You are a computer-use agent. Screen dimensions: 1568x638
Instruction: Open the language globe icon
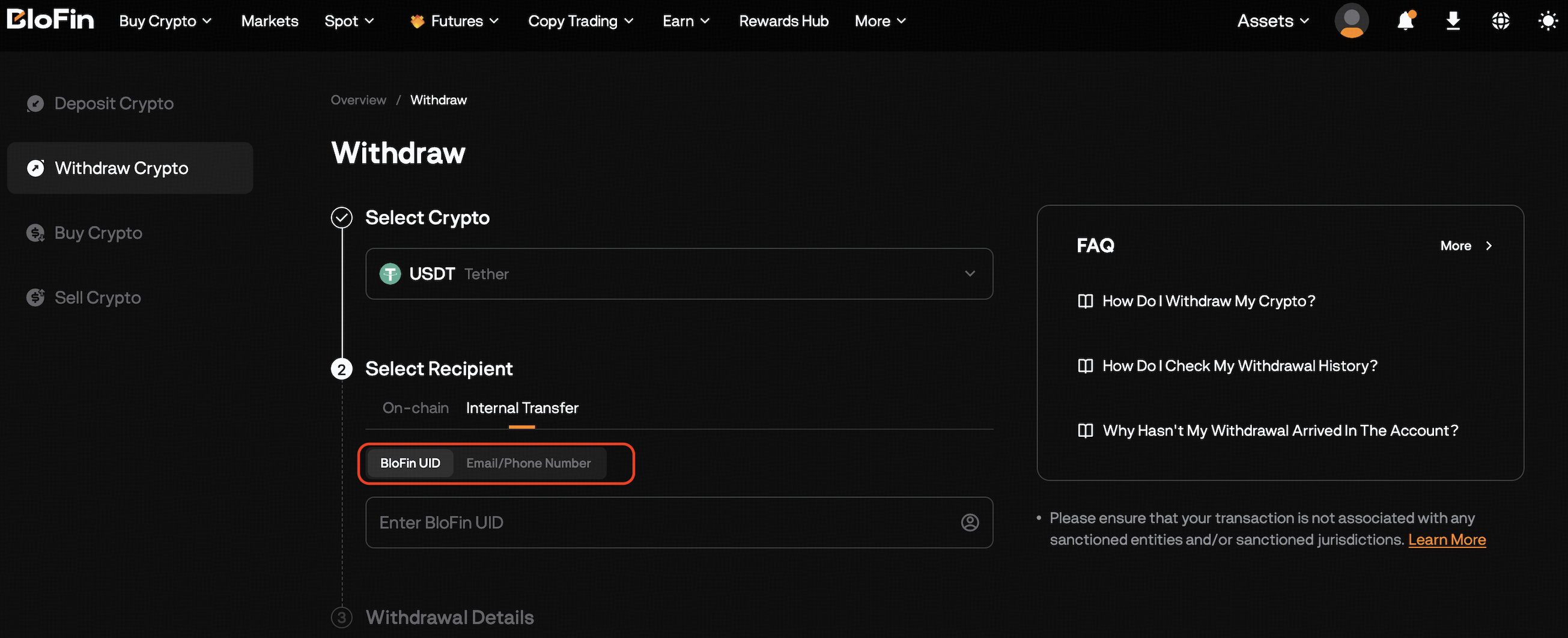[1501, 20]
